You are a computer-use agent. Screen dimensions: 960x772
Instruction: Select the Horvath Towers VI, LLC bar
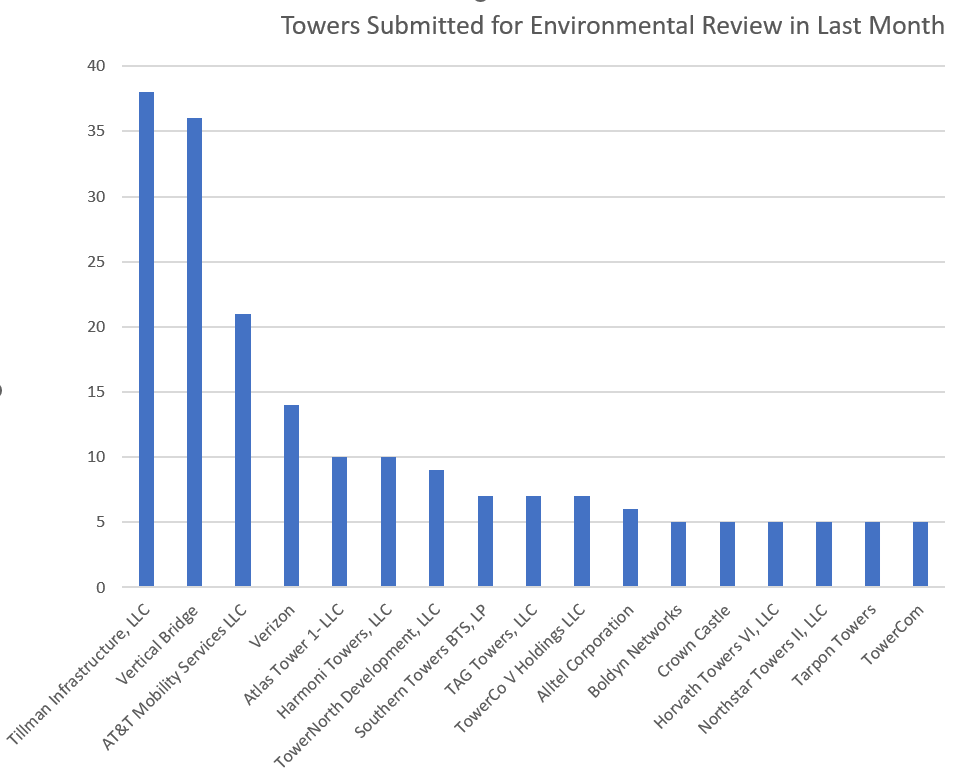(x=775, y=554)
